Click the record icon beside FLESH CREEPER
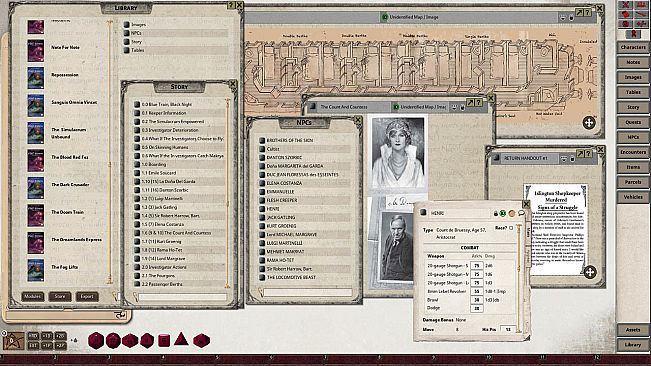Screen dimensions: 651x366 tap(262, 200)
